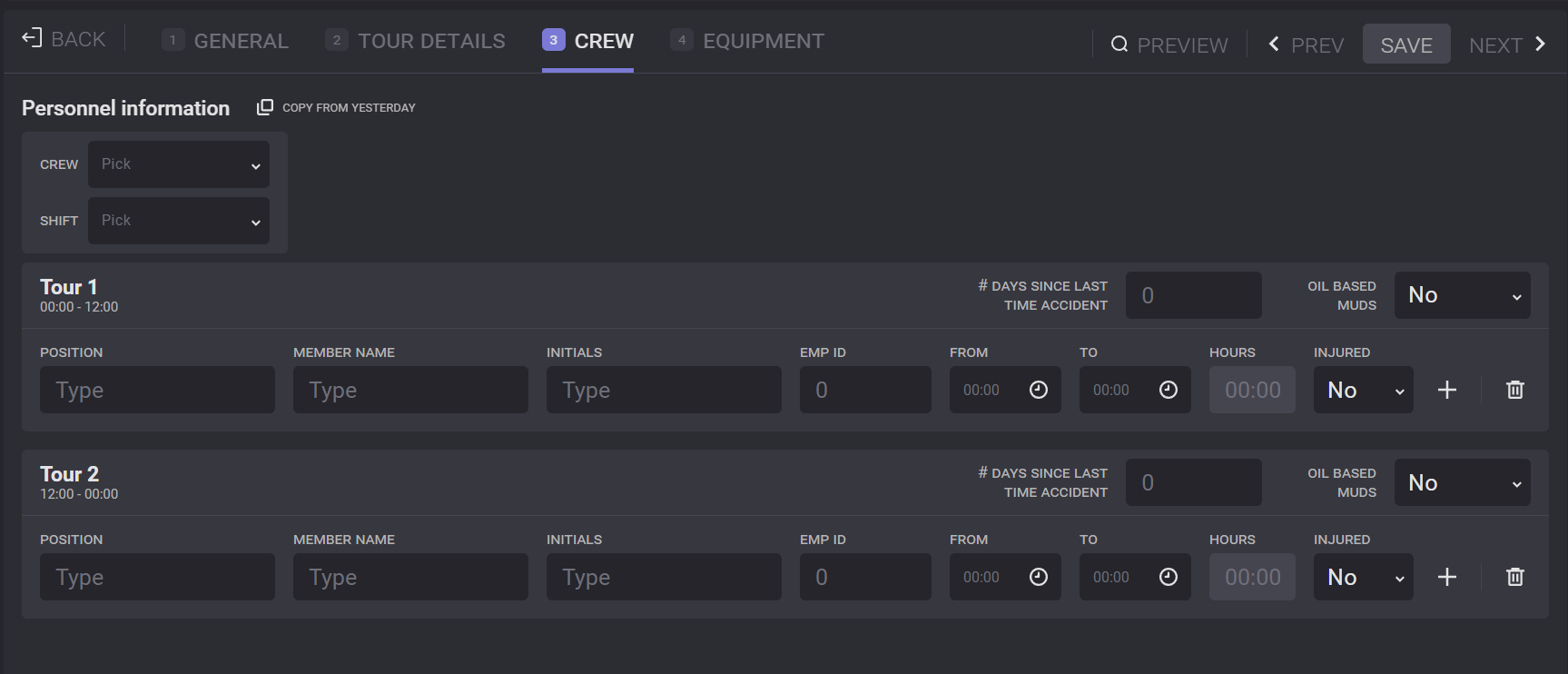Expand the SHIFT picker dropdown

[x=179, y=221]
